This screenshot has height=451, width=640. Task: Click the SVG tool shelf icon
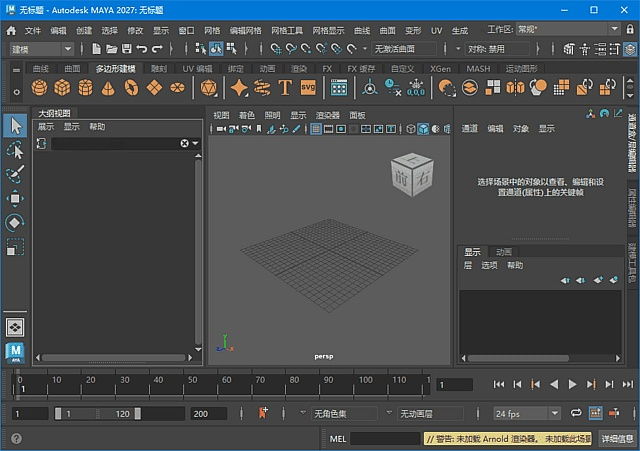(308, 88)
